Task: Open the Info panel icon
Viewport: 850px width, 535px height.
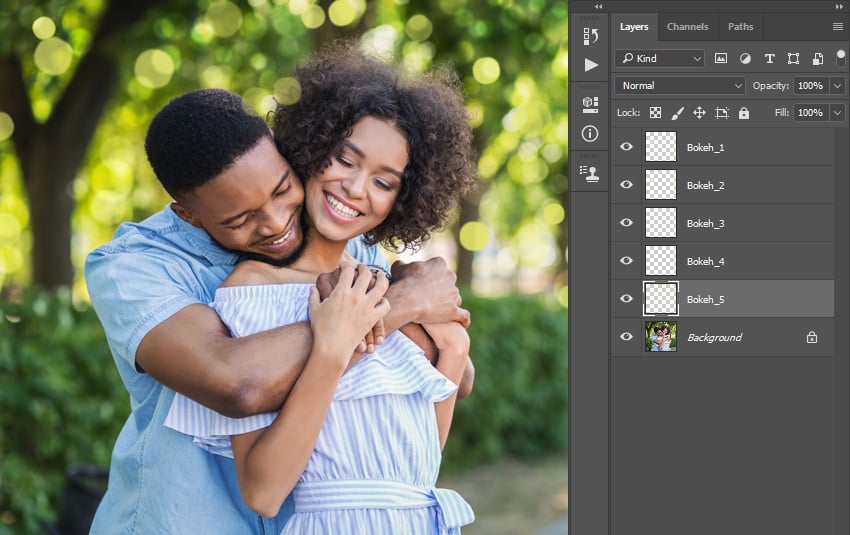Action: pos(590,133)
